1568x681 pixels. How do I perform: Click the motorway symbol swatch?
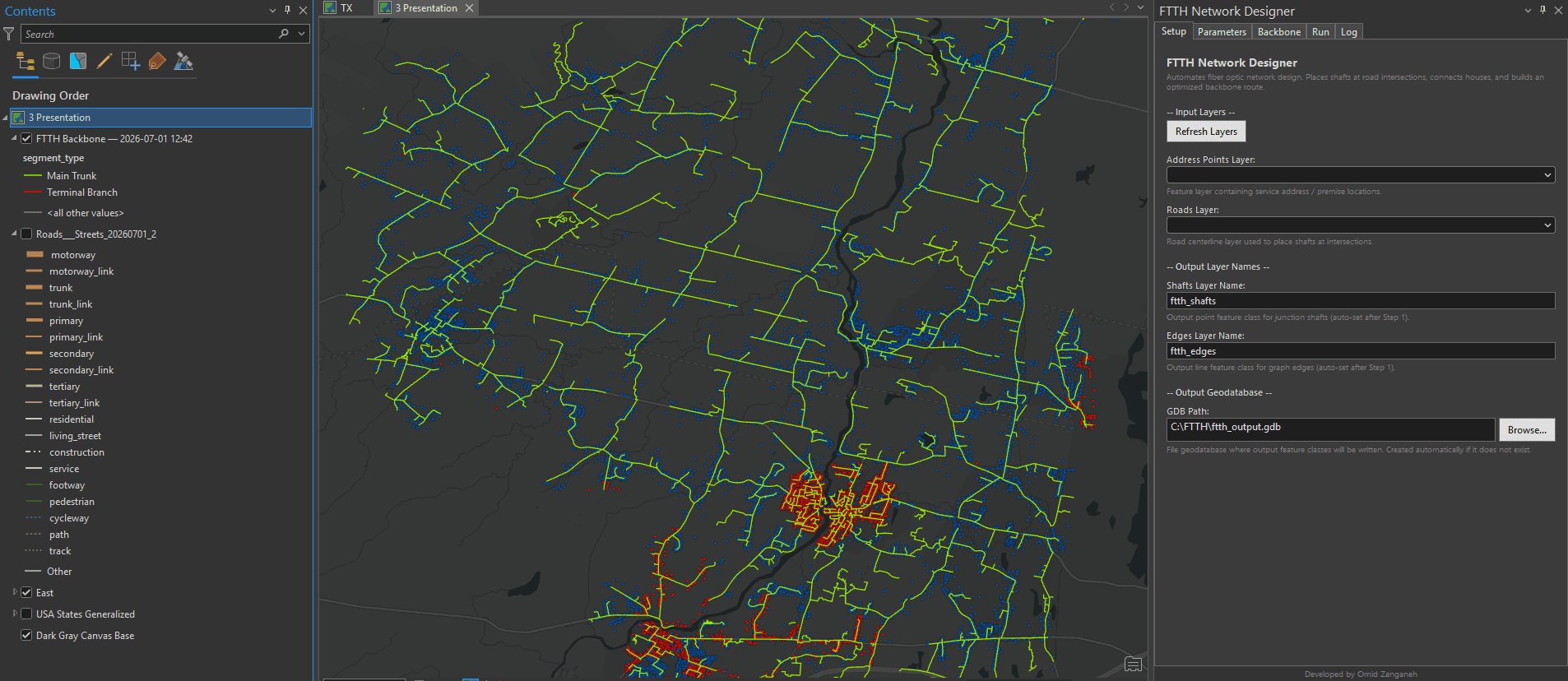[x=35, y=255]
